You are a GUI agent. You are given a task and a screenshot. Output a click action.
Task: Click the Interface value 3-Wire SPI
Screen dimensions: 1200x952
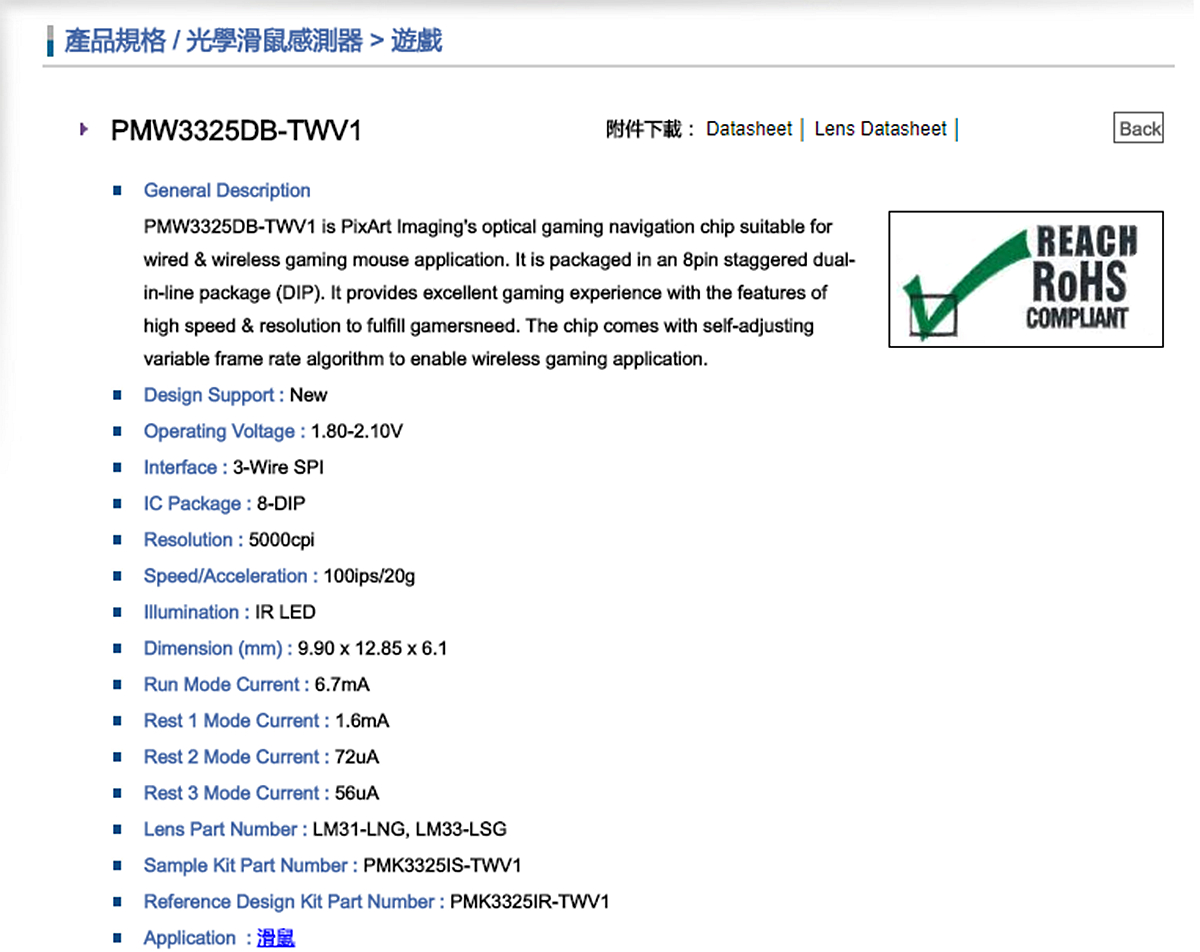point(278,467)
